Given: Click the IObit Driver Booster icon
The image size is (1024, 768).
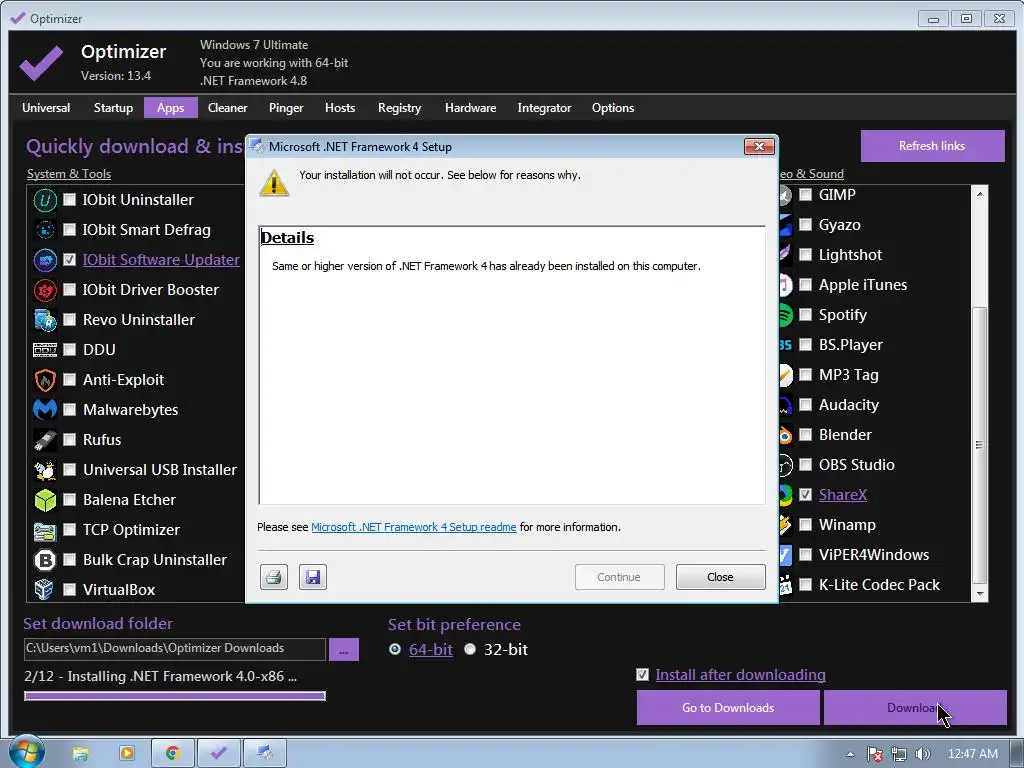Looking at the screenshot, I should click(x=45, y=290).
